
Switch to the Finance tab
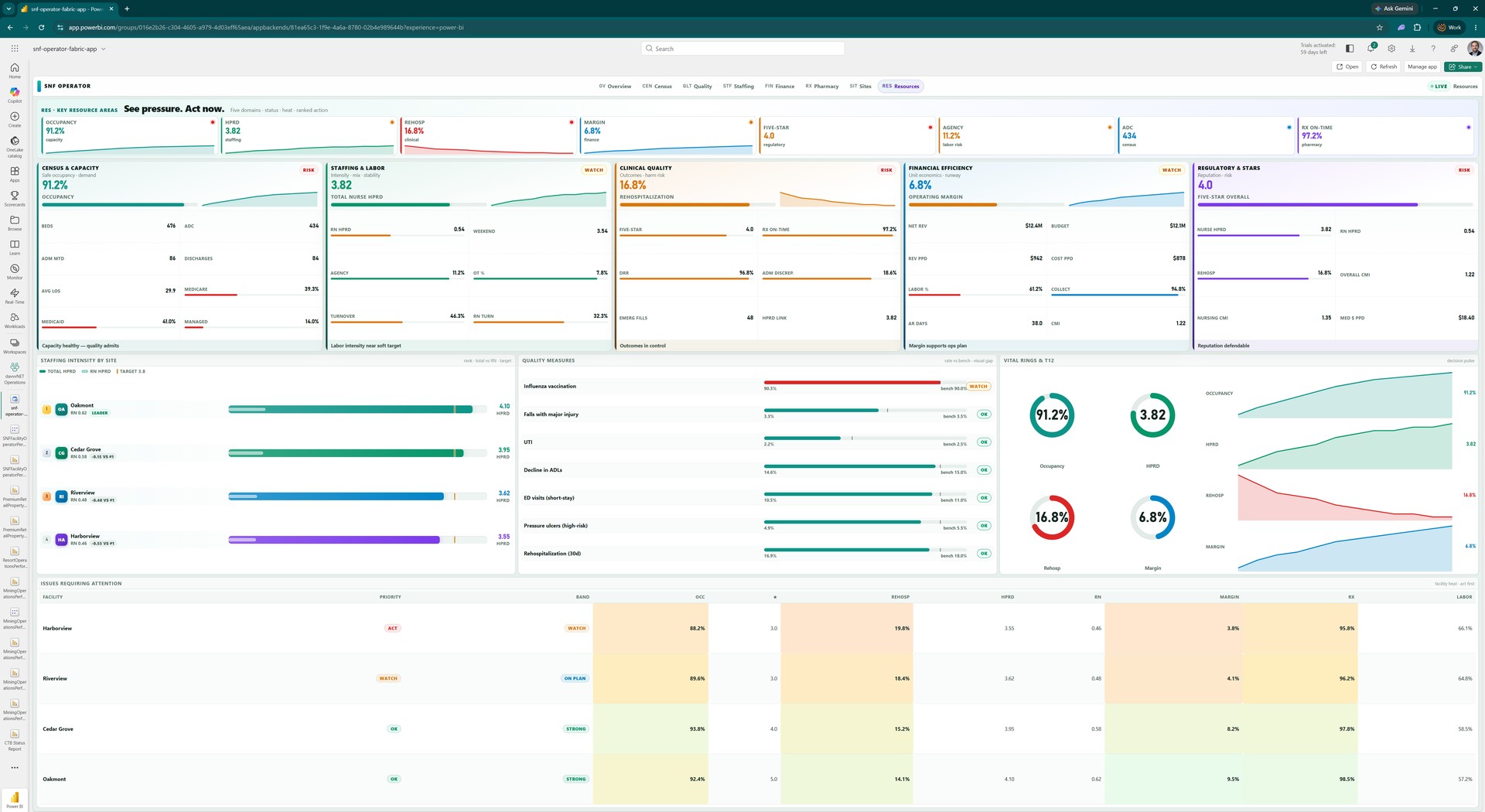click(780, 86)
